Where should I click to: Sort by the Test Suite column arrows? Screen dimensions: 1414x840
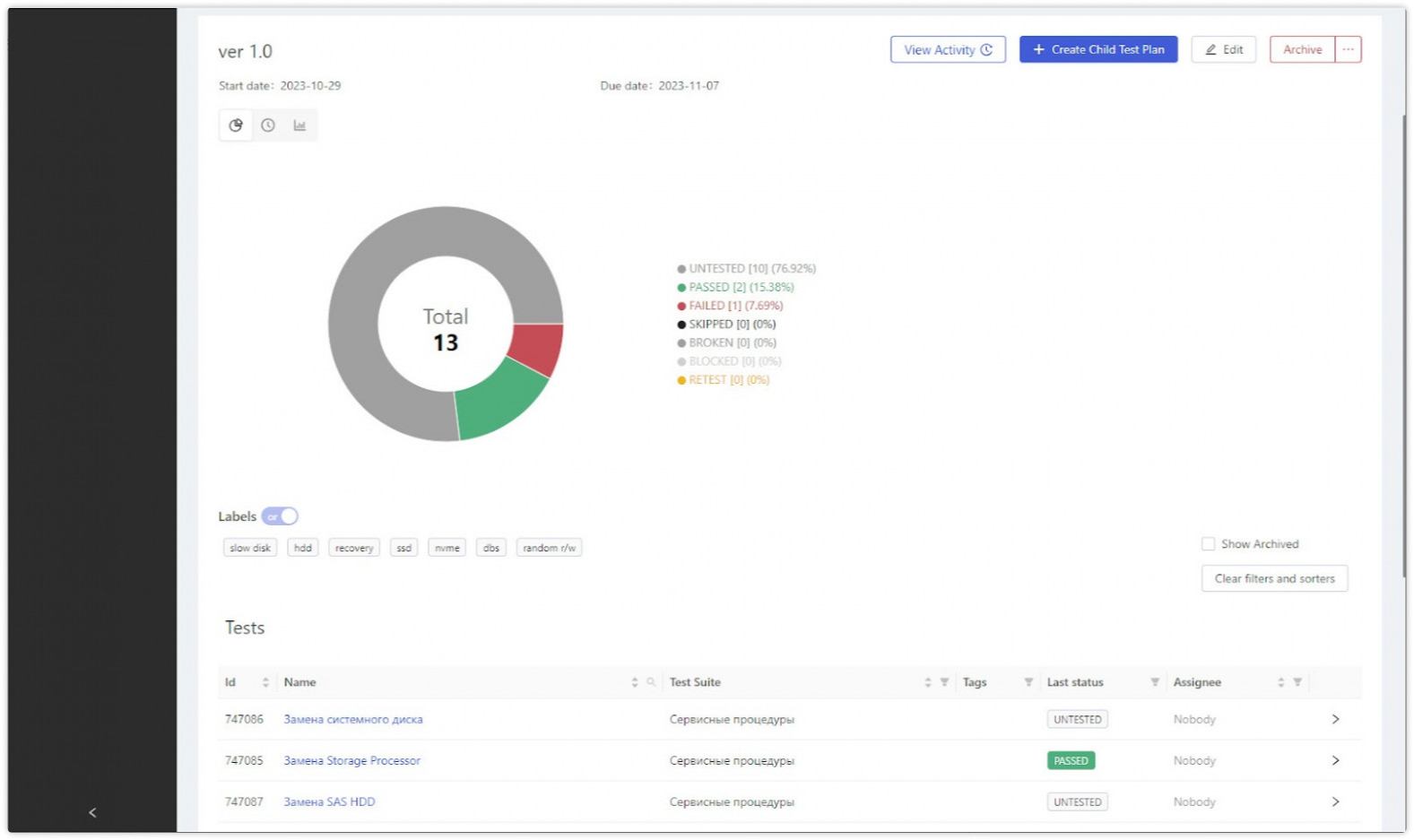pos(928,682)
